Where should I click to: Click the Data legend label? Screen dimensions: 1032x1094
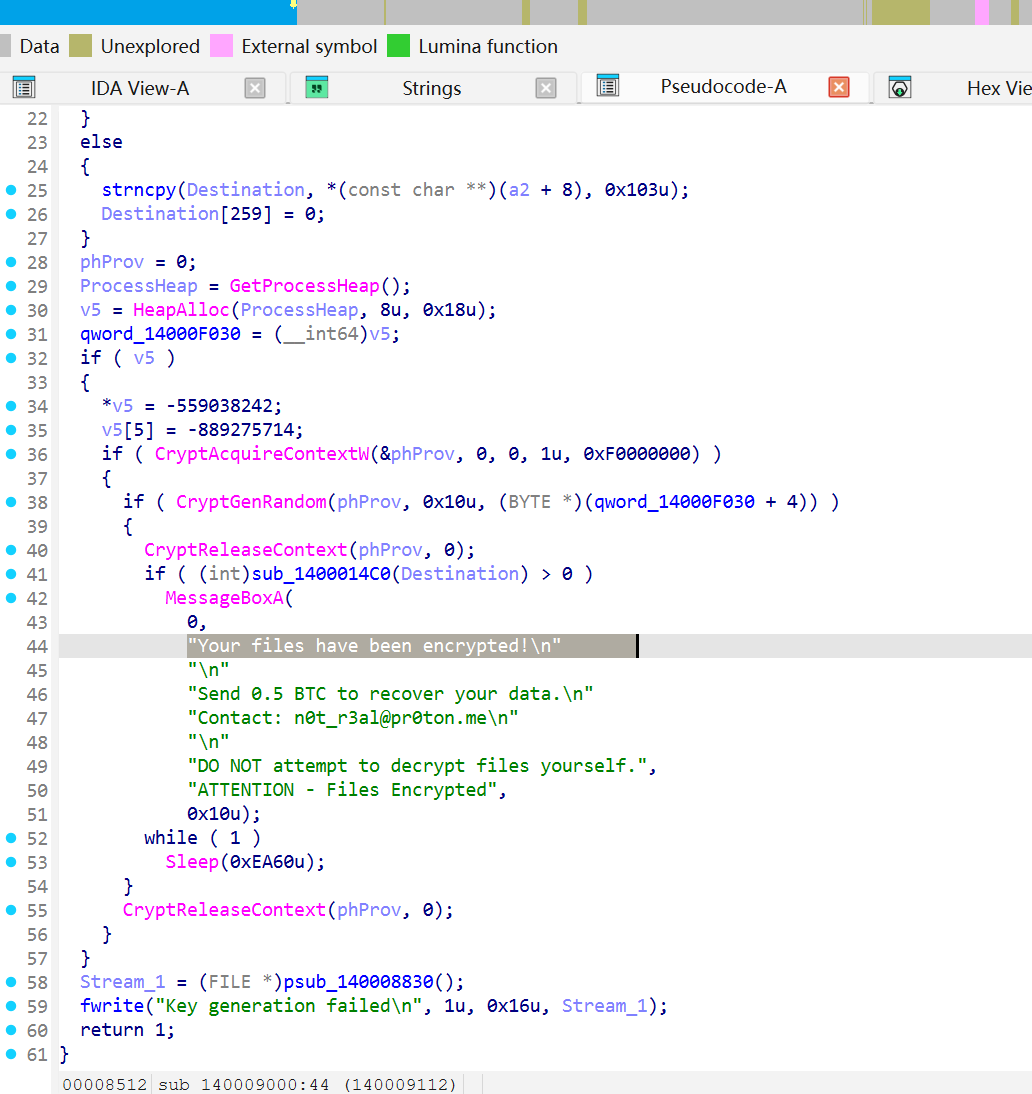(x=39, y=46)
